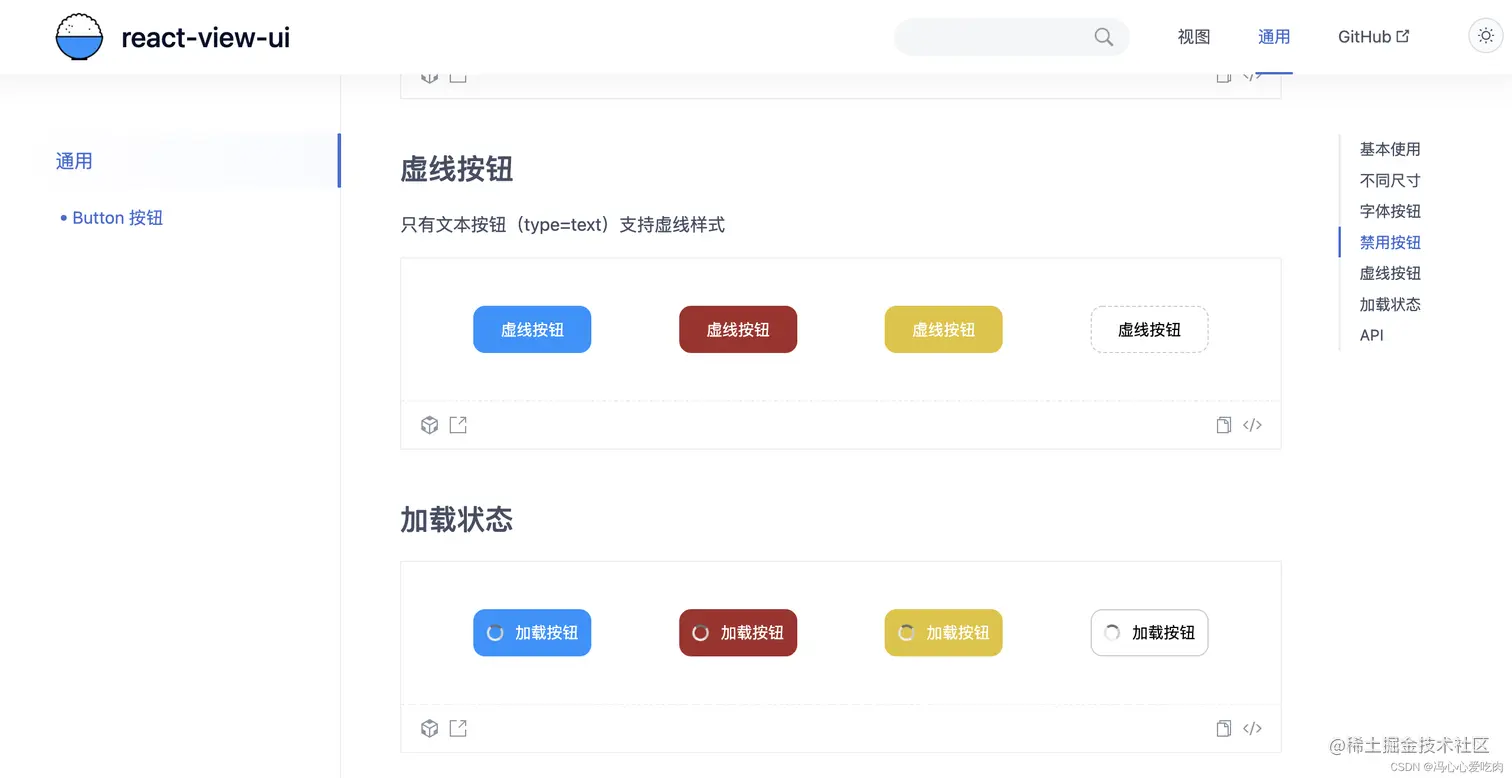Open 虚线按钮 example in a new window
1512x778 pixels.
458,424
